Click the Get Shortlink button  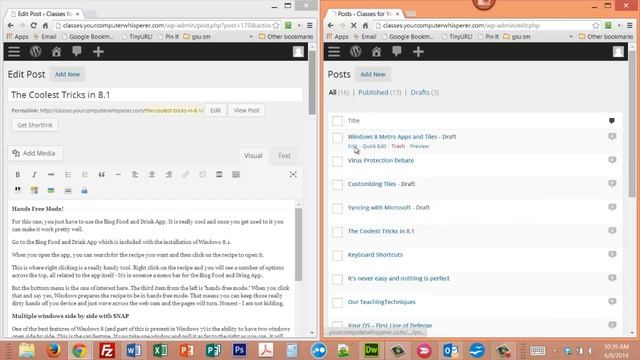point(35,125)
